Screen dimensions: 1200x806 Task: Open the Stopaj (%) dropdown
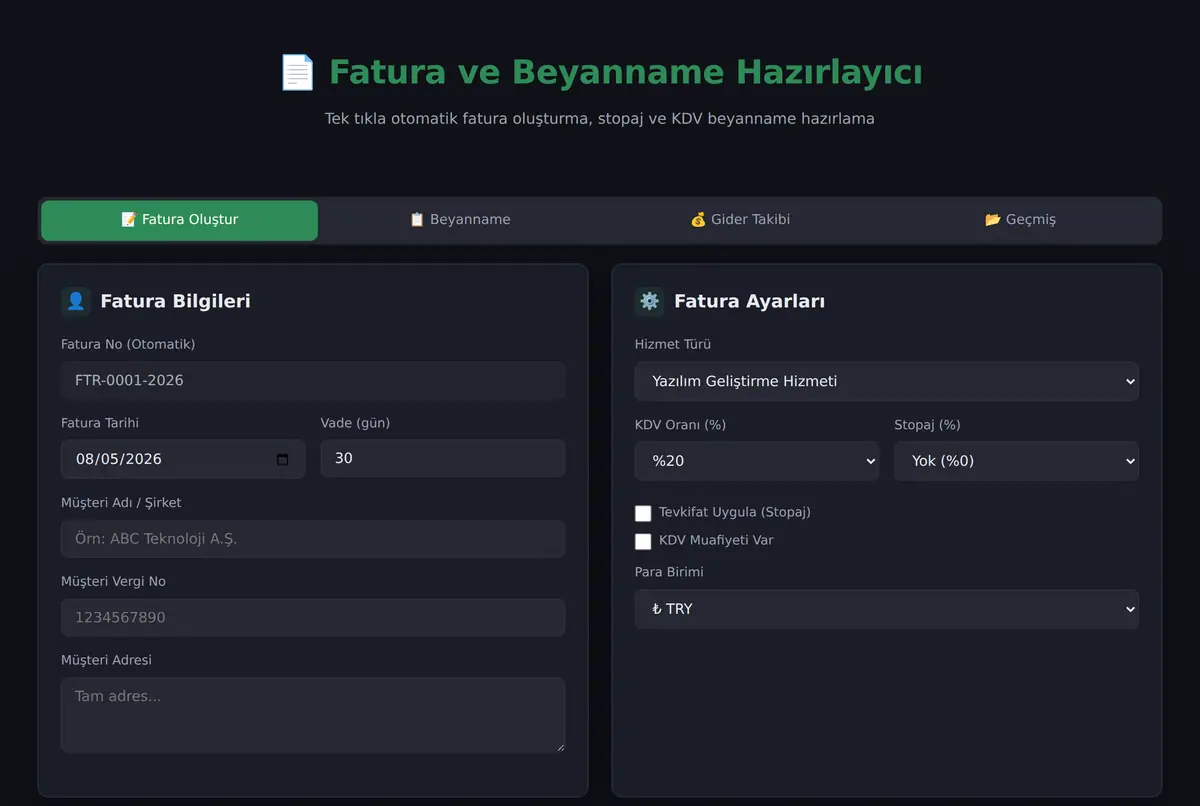(x=1016, y=461)
